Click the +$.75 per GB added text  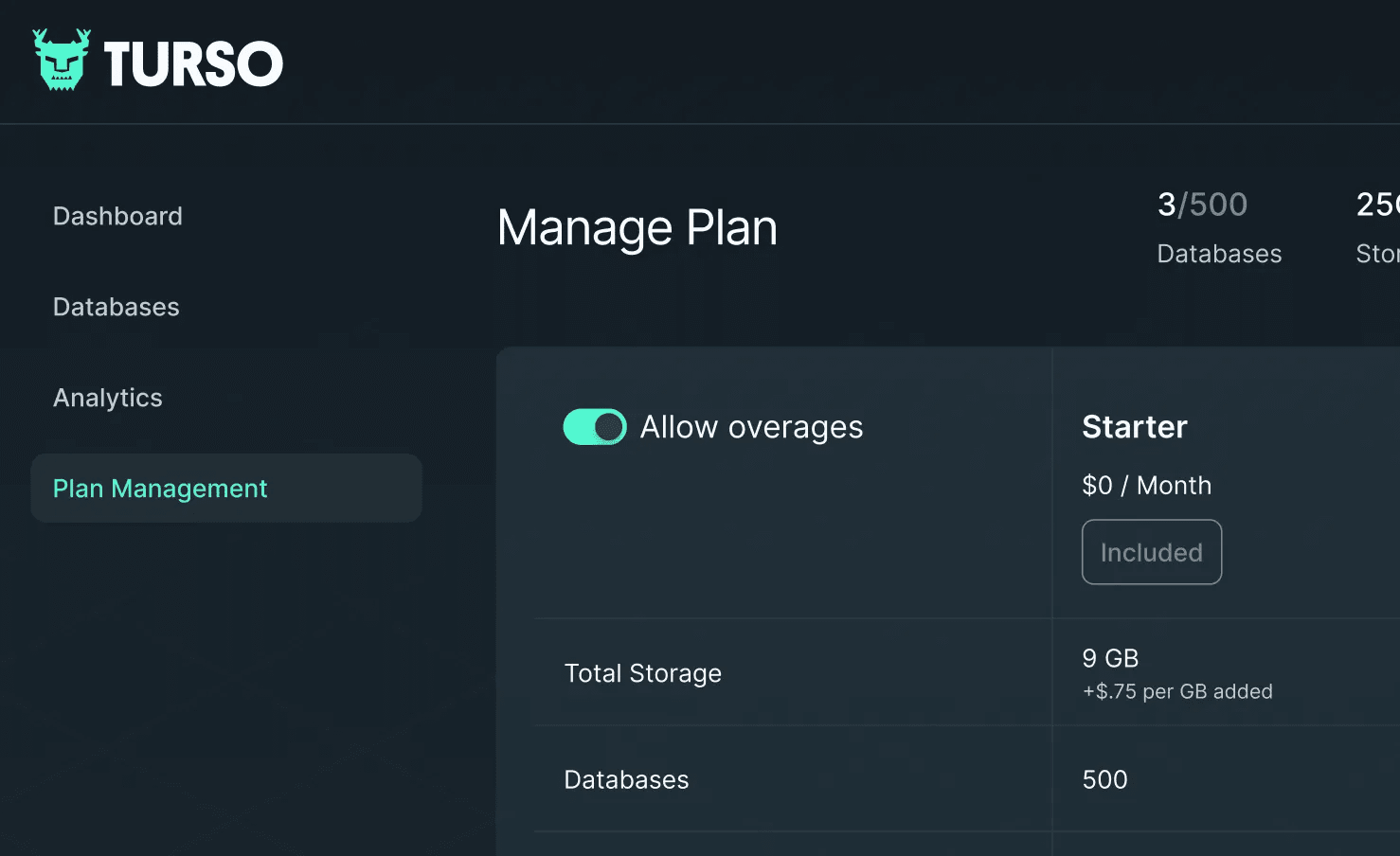pyautogui.click(x=1177, y=691)
